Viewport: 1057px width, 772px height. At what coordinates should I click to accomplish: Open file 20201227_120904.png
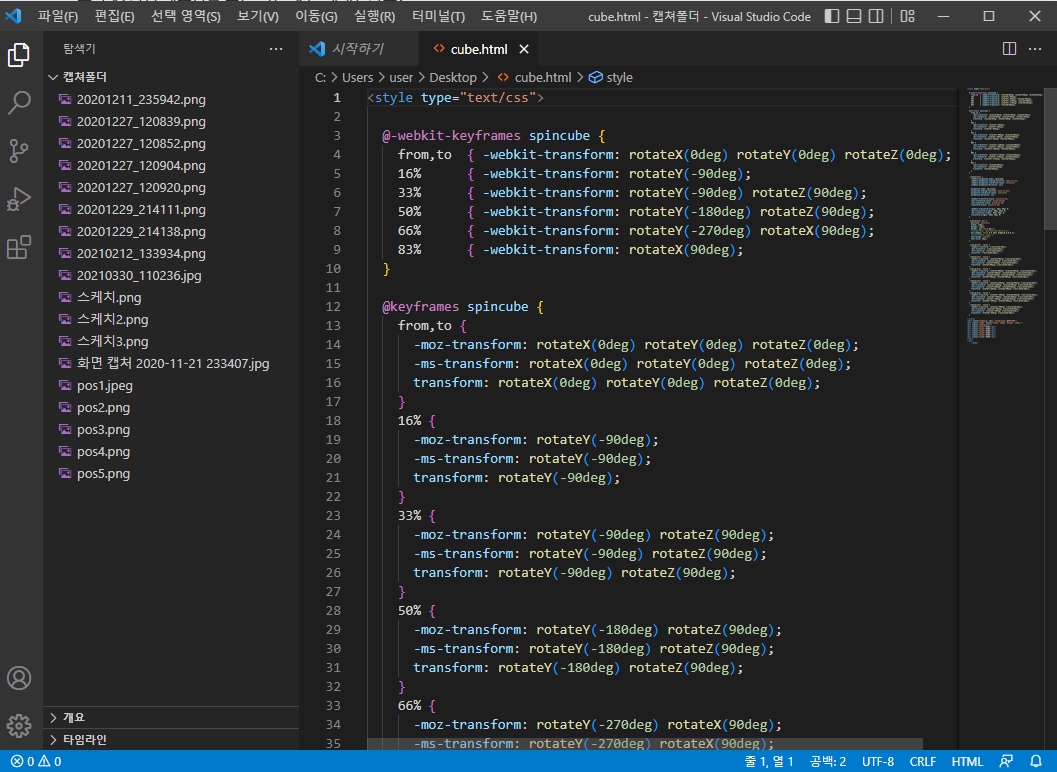tap(171, 165)
